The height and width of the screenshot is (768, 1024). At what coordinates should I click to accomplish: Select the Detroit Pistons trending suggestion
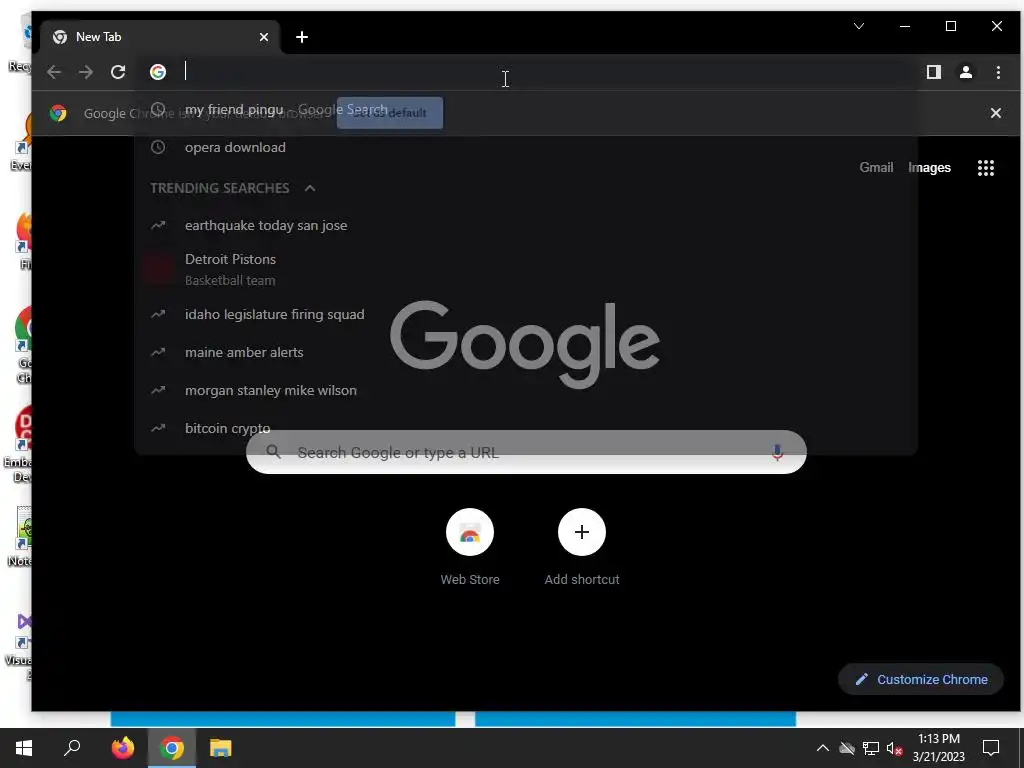(x=526, y=269)
